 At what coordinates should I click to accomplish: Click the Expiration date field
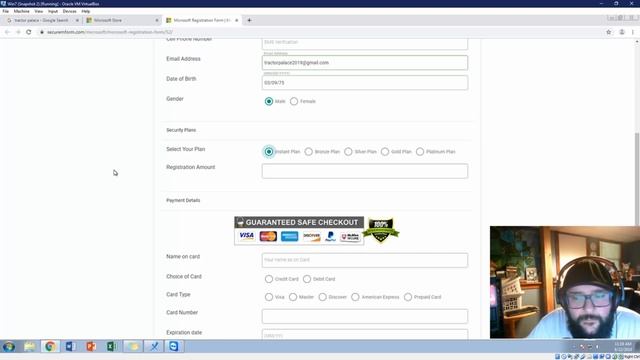[365, 334]
